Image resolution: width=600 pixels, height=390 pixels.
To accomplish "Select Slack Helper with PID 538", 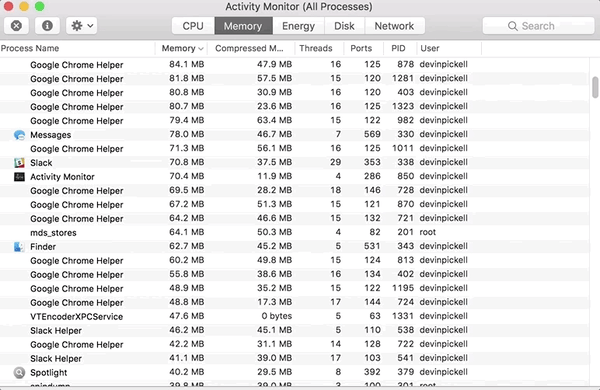I will 294,330.
